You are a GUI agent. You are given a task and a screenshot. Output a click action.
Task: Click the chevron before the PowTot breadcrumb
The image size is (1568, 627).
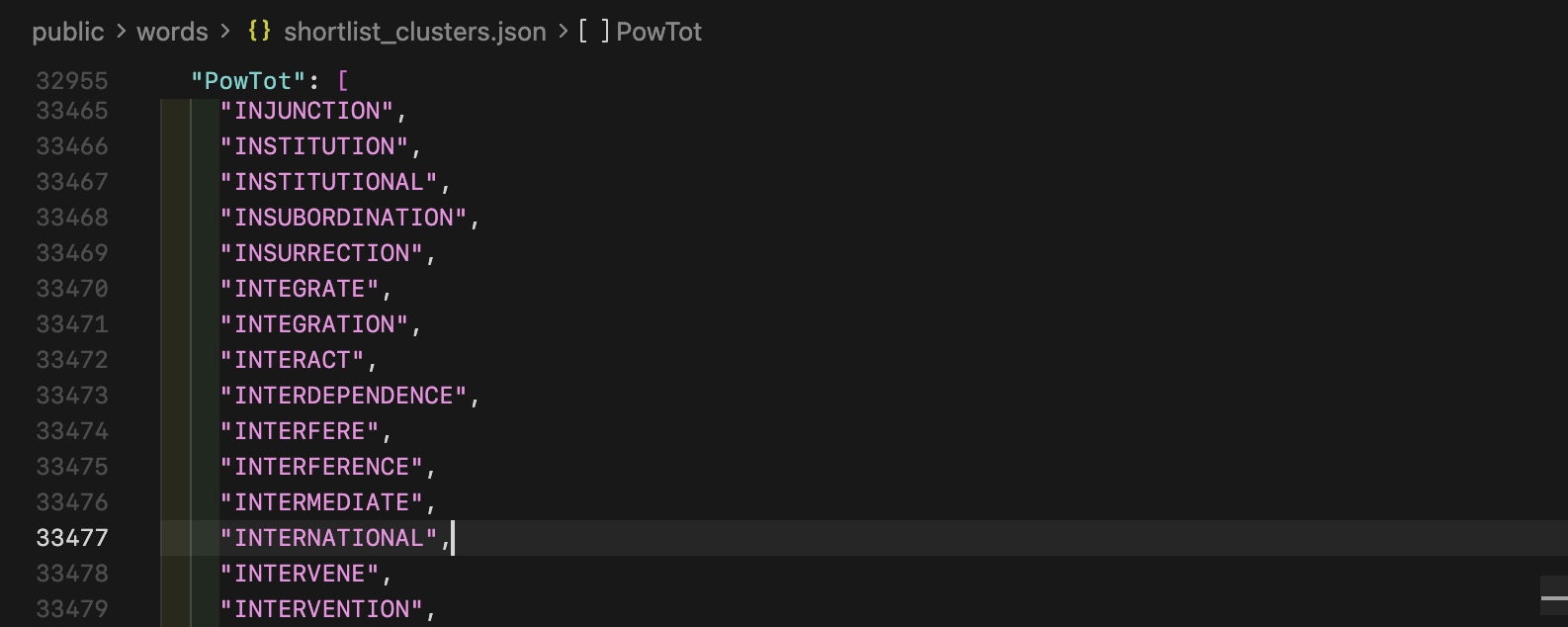pyautogui.click(x=563, y=32)
